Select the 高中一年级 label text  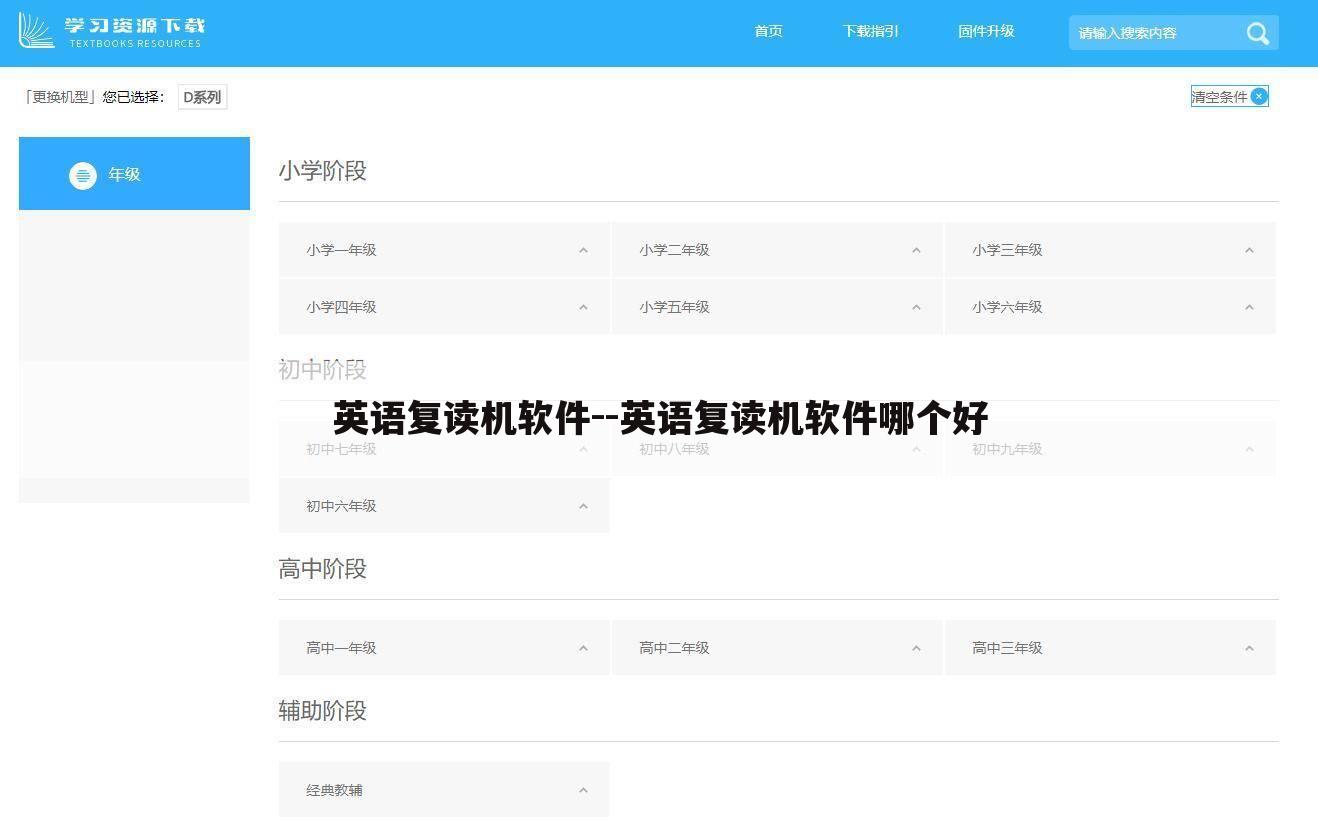[x=341, y=648]
